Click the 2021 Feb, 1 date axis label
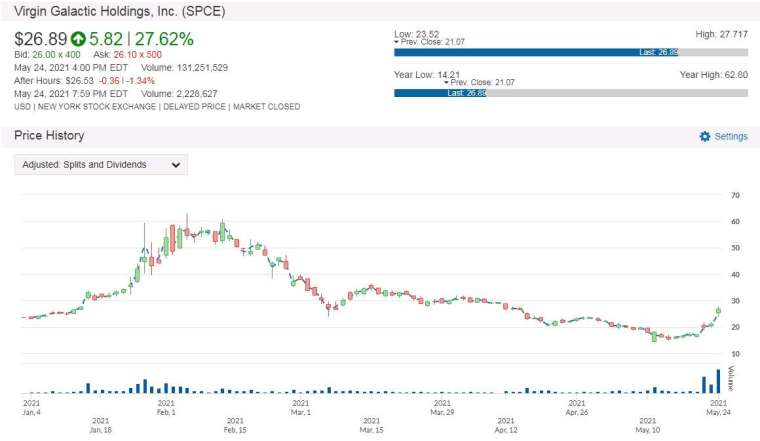This screenshot has height=441, width=760. [166, 408]
